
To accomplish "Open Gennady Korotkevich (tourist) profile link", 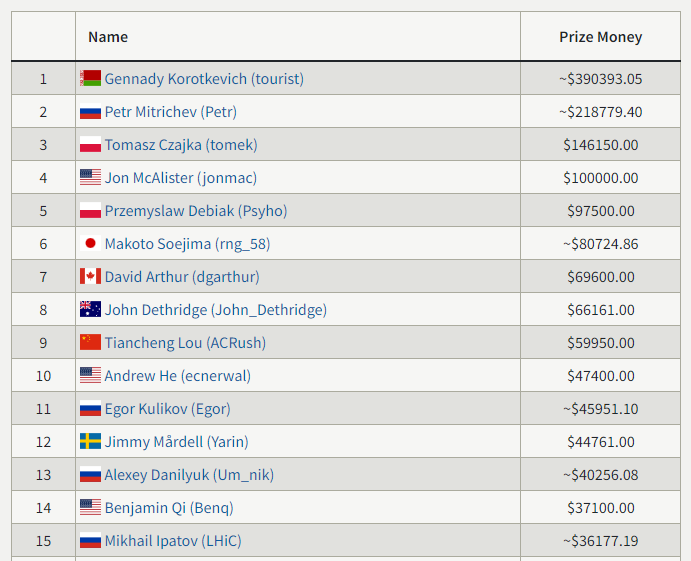I will (204, 79).
